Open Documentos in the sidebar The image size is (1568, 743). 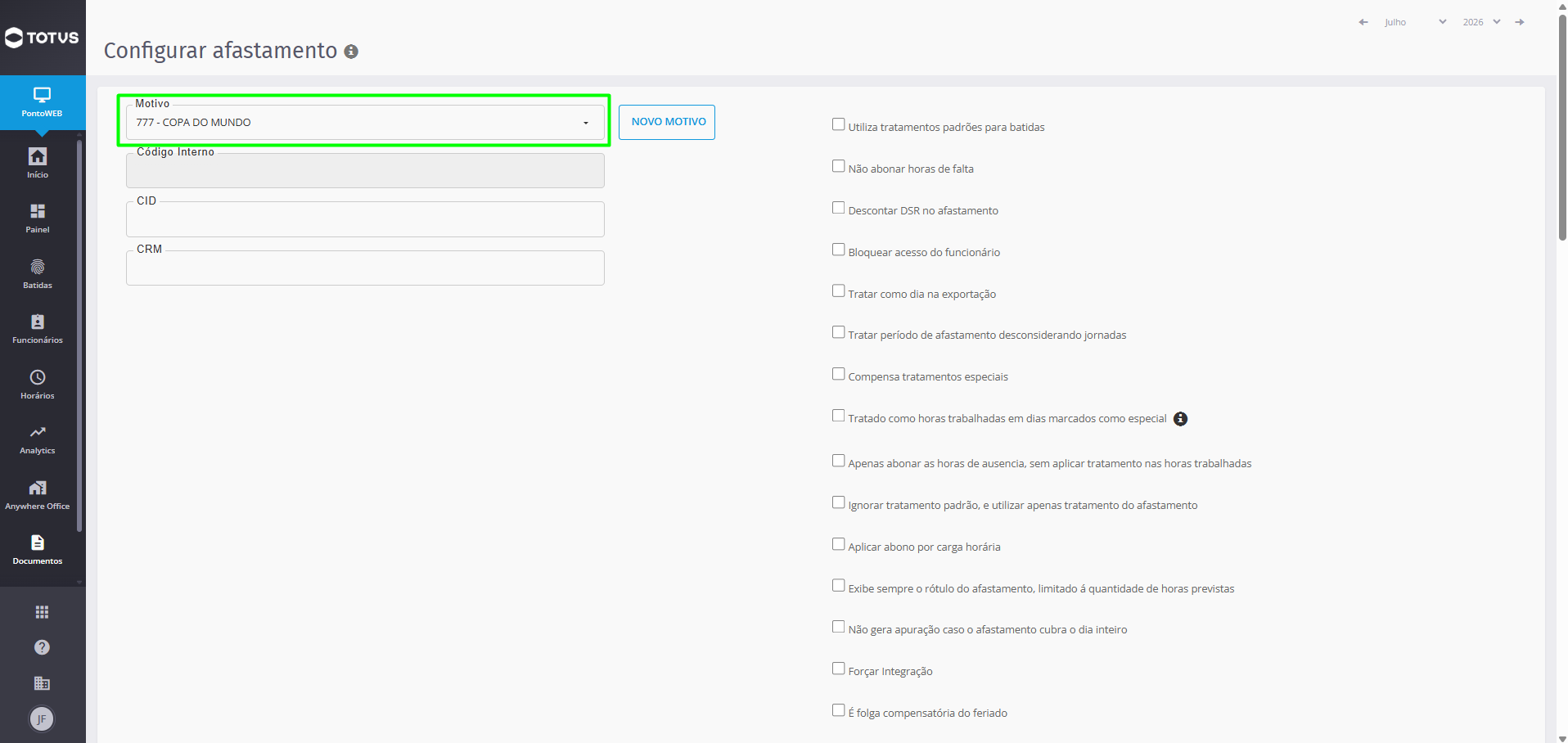(38, 549)
